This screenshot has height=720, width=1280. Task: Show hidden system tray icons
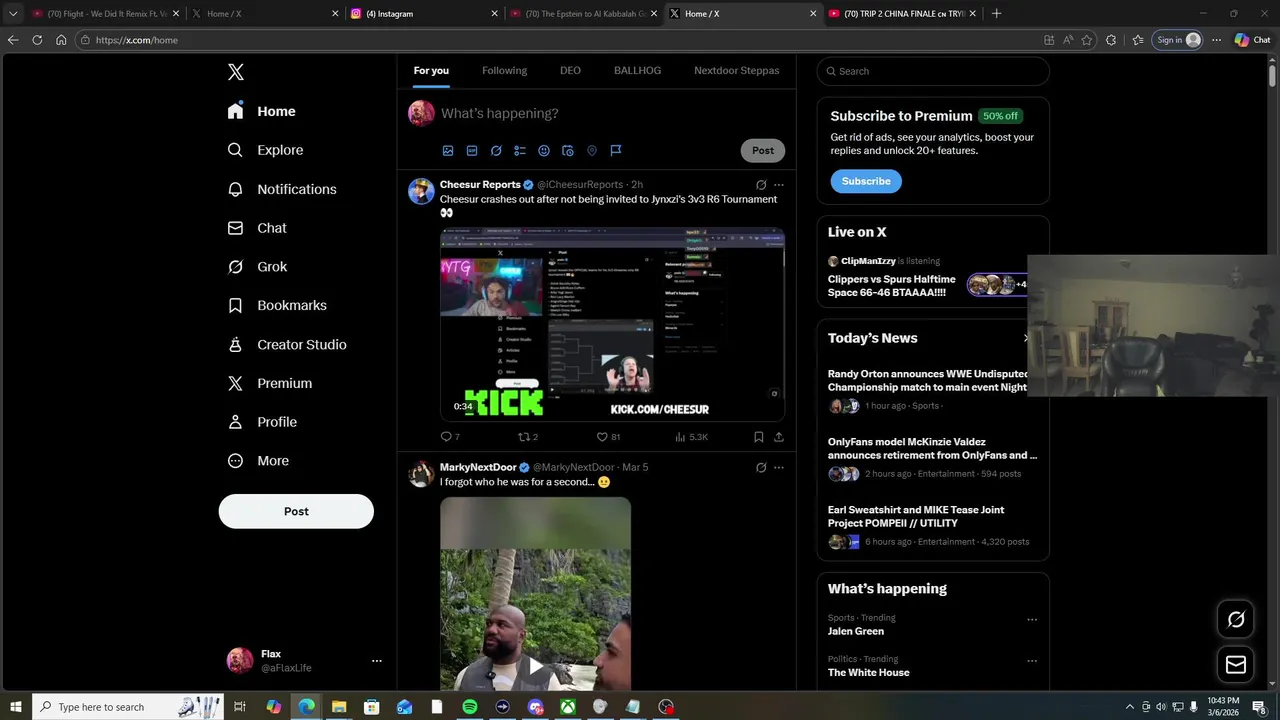pos(1130,707)
